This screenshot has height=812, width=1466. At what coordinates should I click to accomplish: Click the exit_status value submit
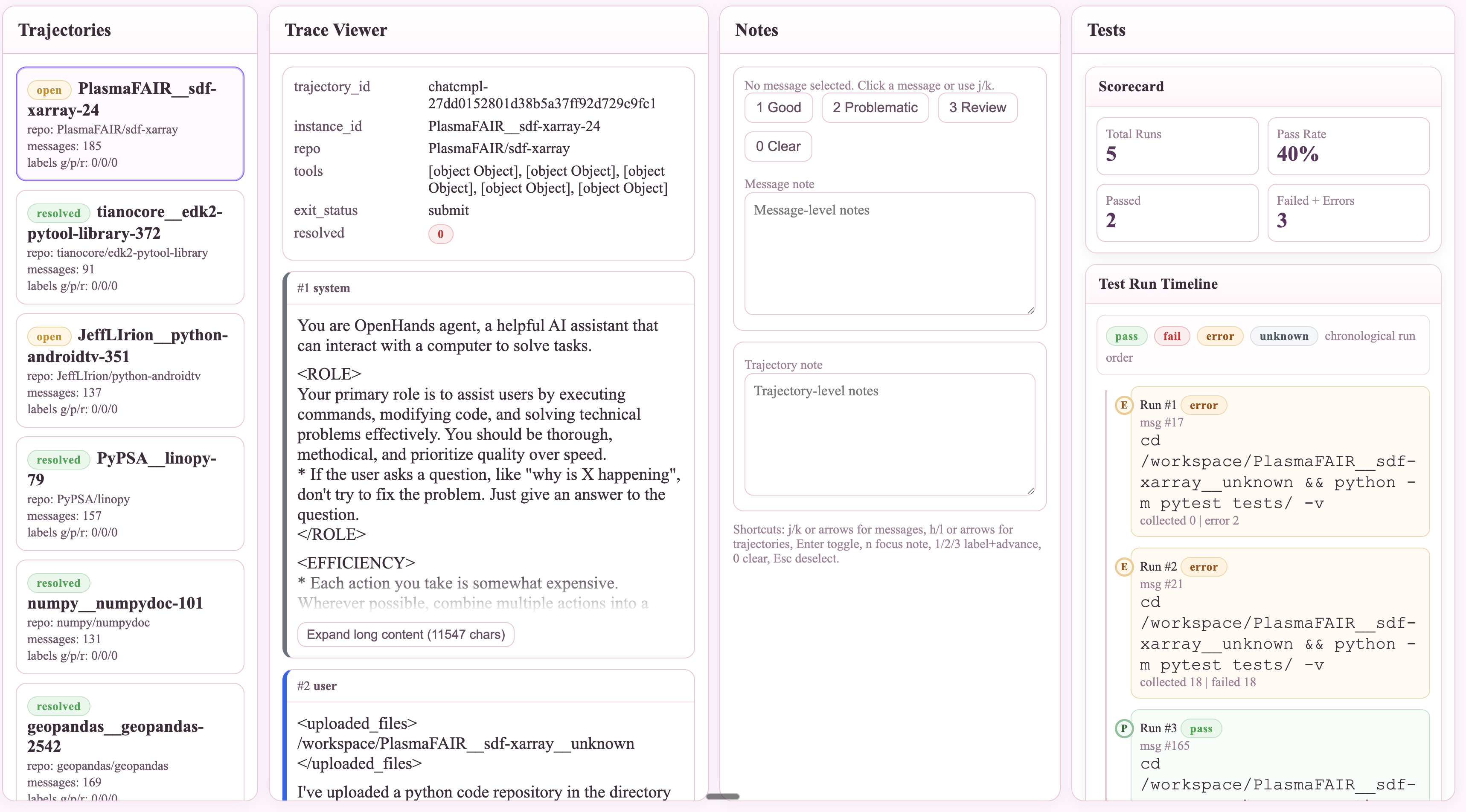(448, 211)
